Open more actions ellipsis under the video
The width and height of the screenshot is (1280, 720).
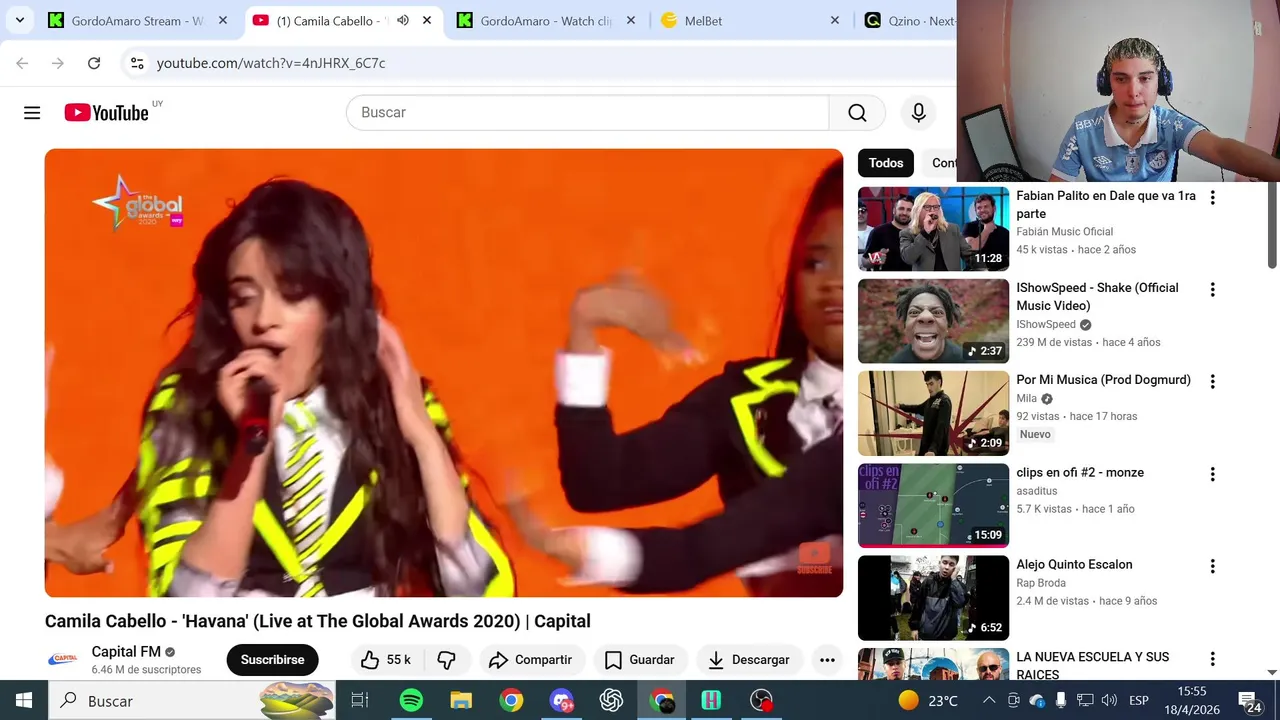[827, 660]
